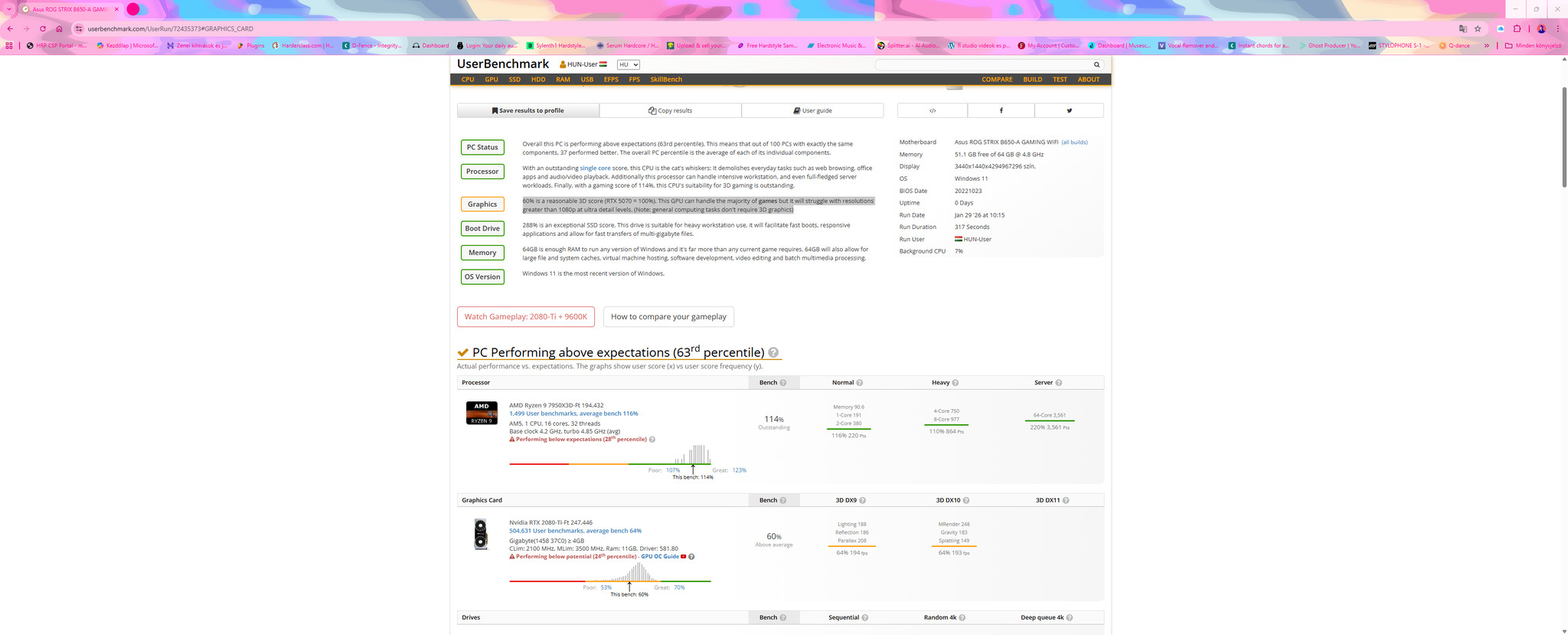Click the cloud extension icon in toolbar
Screen dimensions: 1568x635
[1501, 28]
